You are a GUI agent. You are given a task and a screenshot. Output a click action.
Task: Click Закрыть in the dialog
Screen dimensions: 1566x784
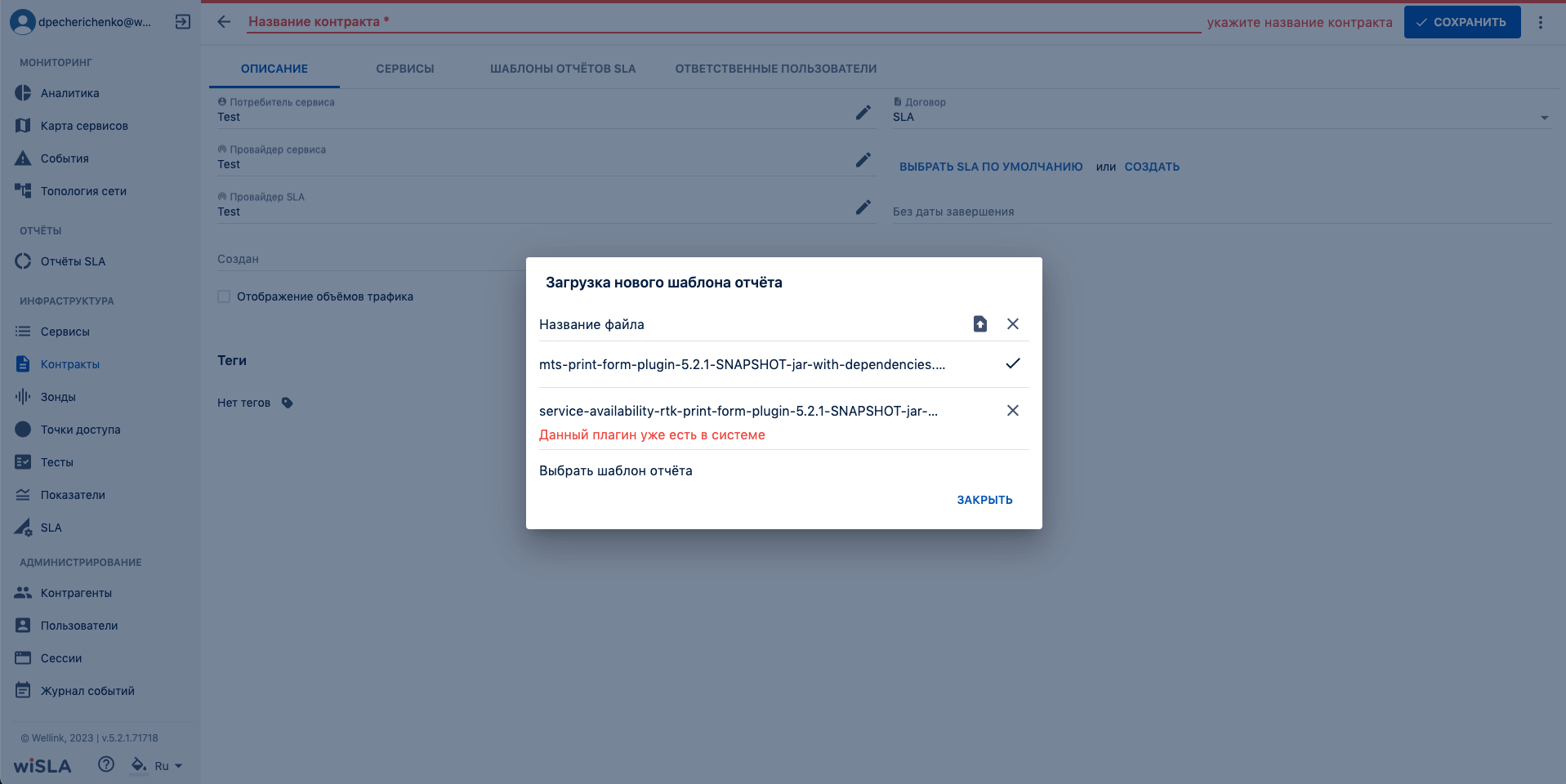coord(984,500)
